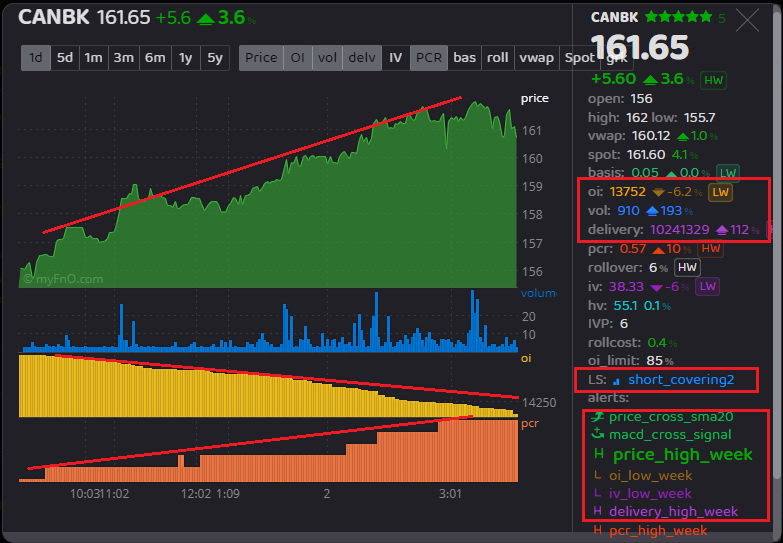Screen dimensions: 783x543
Task: Toggle the vol chart series
Action: (x=327, y=58)
